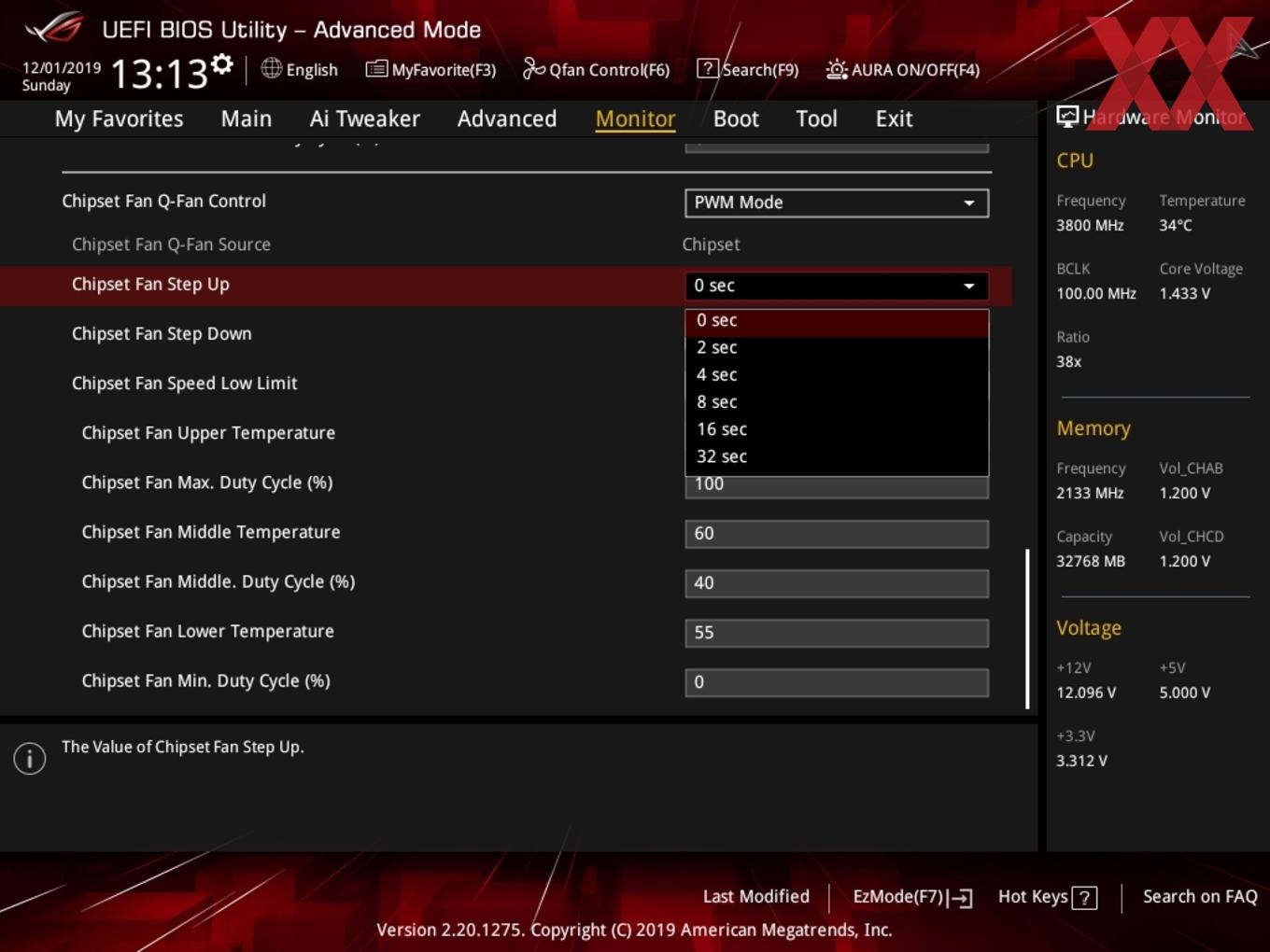The height and width of the screenshot is (952, 1270).
Task: Click the date 12/01/2019 Sunday
Action: click(x=62, y=77)
